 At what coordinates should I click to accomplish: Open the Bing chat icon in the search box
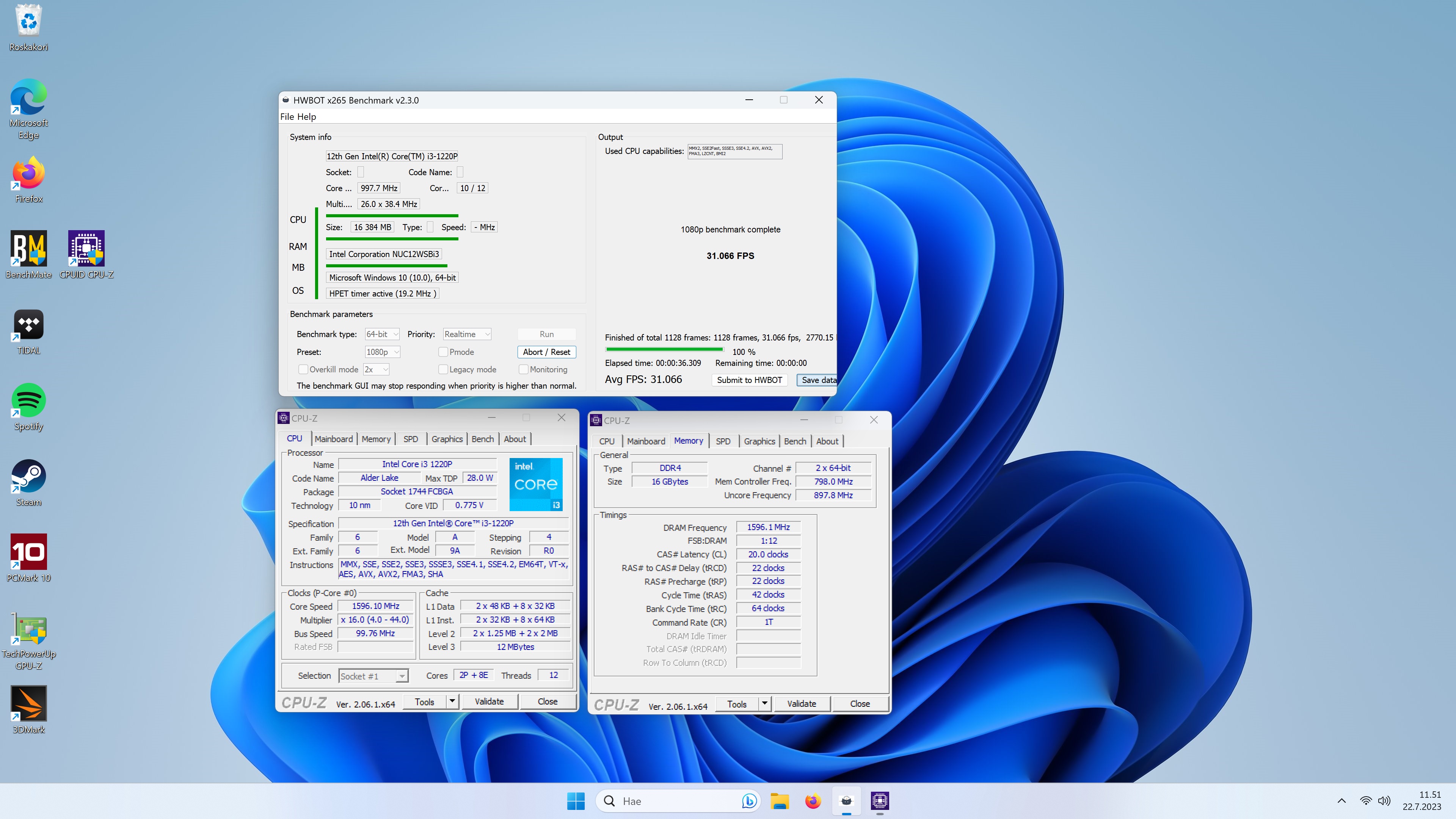coord(749,801)
